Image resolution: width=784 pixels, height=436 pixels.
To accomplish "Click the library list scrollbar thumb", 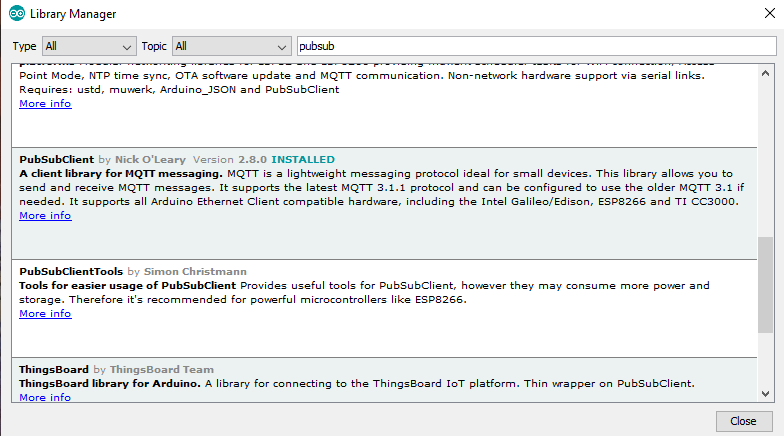I will coord(765,284).
